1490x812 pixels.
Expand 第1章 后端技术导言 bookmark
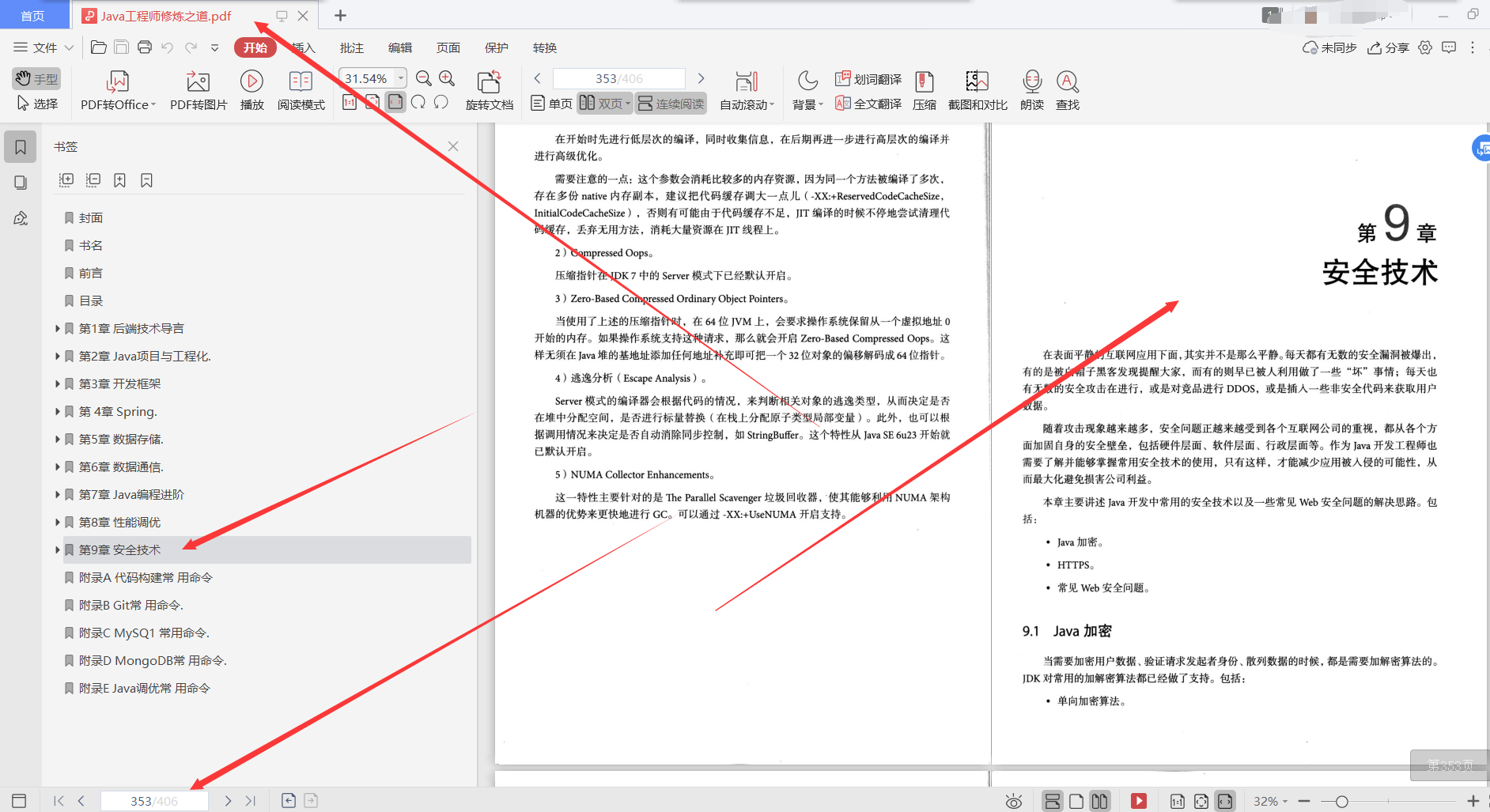(58, 328)
